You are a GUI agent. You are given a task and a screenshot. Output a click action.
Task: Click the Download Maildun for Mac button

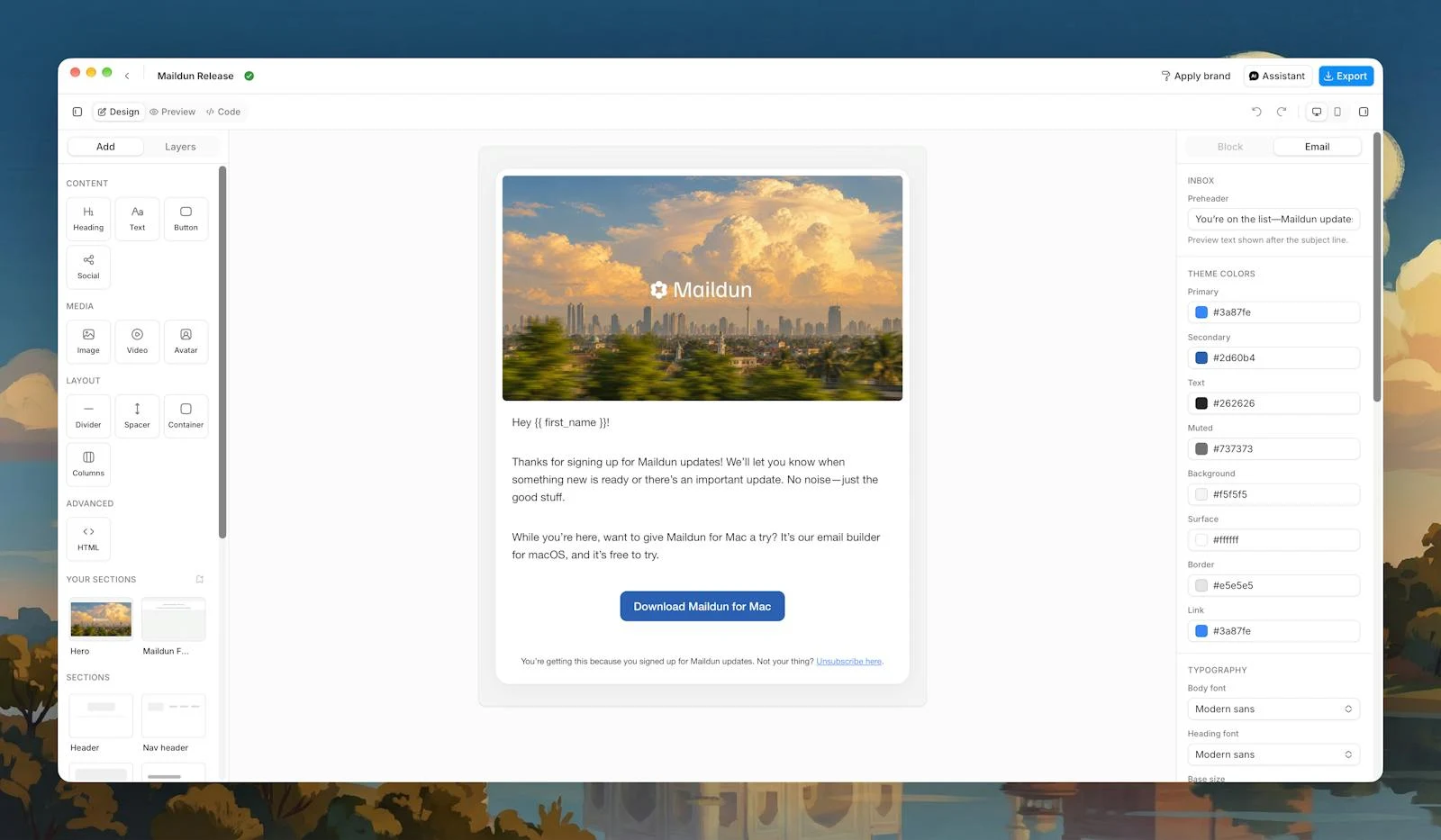point(702,606)
